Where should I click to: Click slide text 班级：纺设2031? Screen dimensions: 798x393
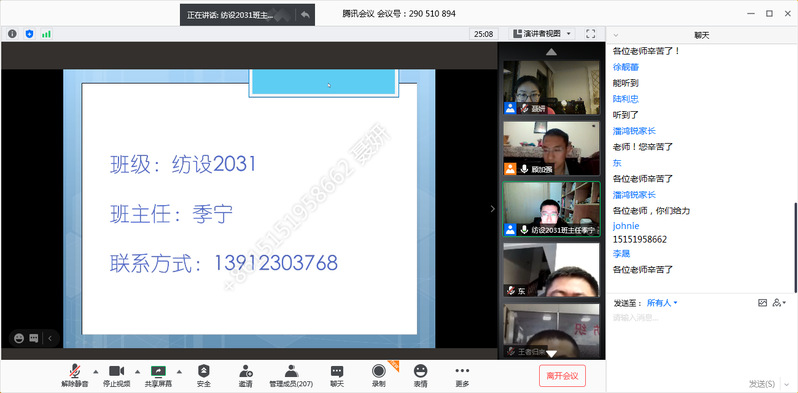click(183, 165)
